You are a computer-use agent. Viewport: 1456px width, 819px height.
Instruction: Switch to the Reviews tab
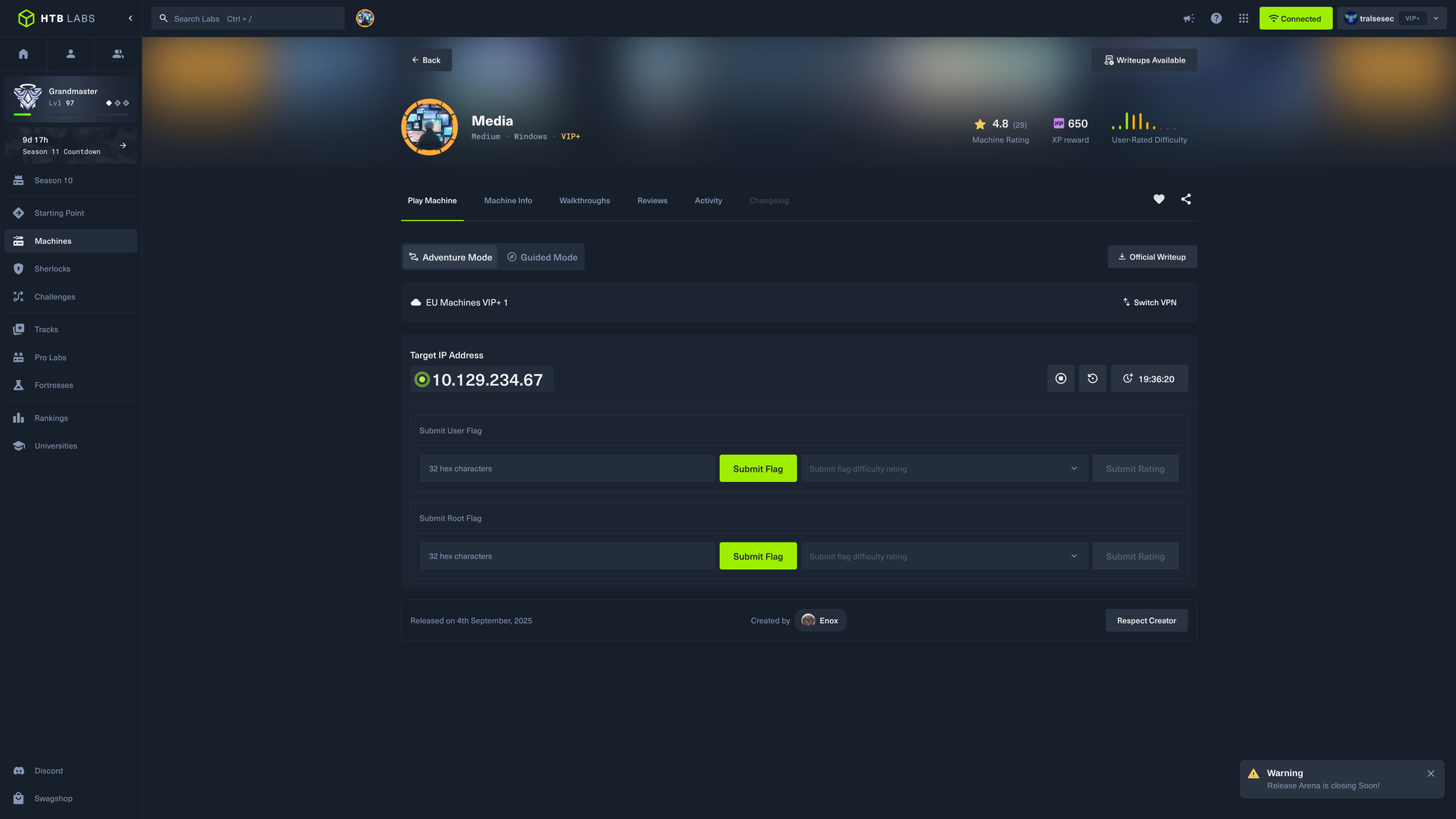652,201
